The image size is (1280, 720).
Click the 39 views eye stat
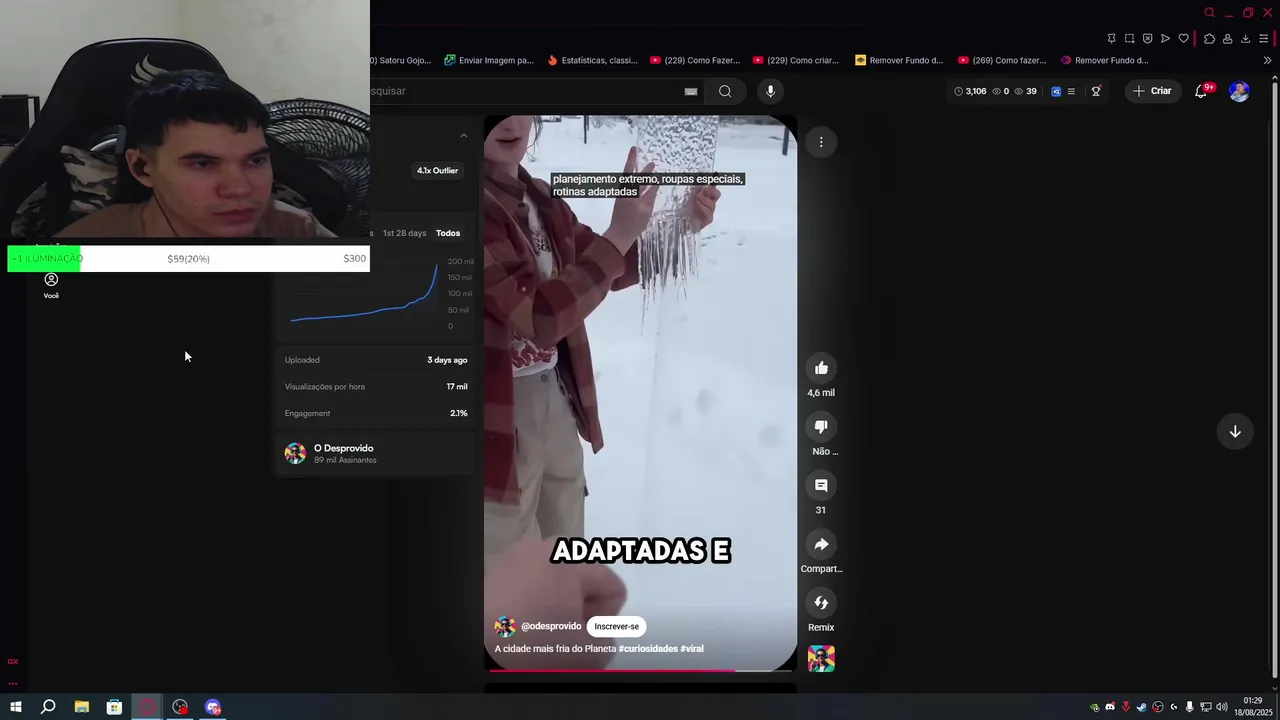coord(1025,91)
